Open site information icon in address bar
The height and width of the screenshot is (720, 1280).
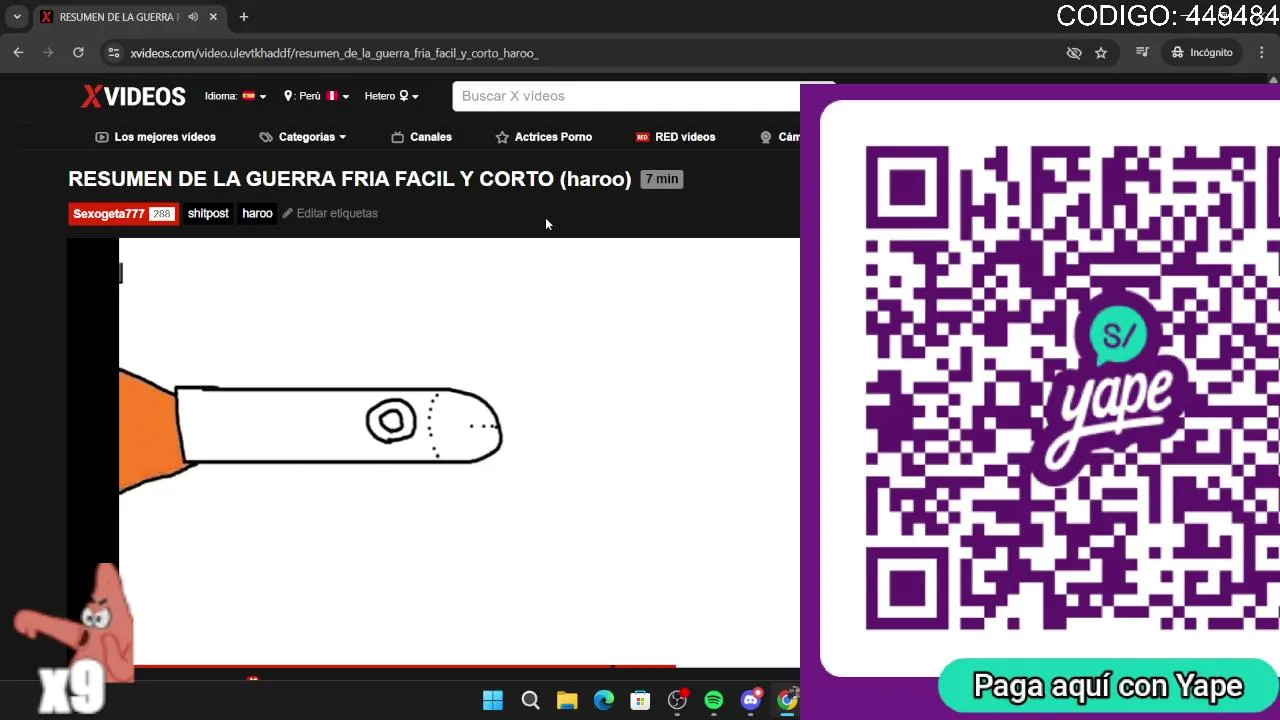[113, 53]
